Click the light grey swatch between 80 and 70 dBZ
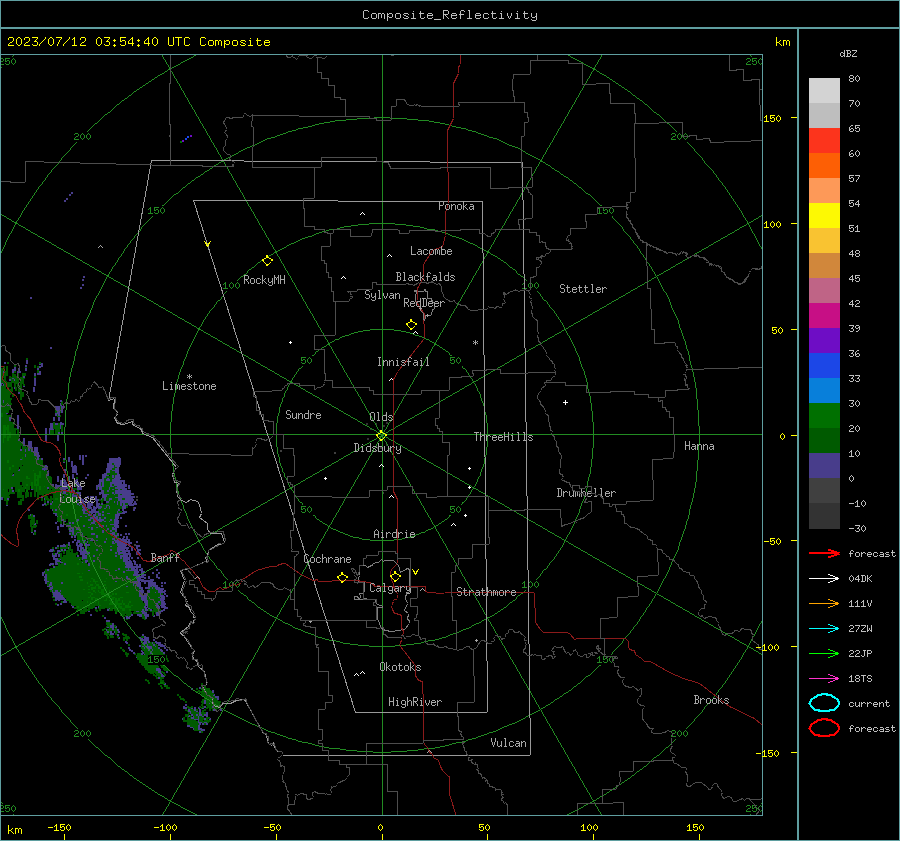This screenshot has height=841, width=900. tap(824, 91)
